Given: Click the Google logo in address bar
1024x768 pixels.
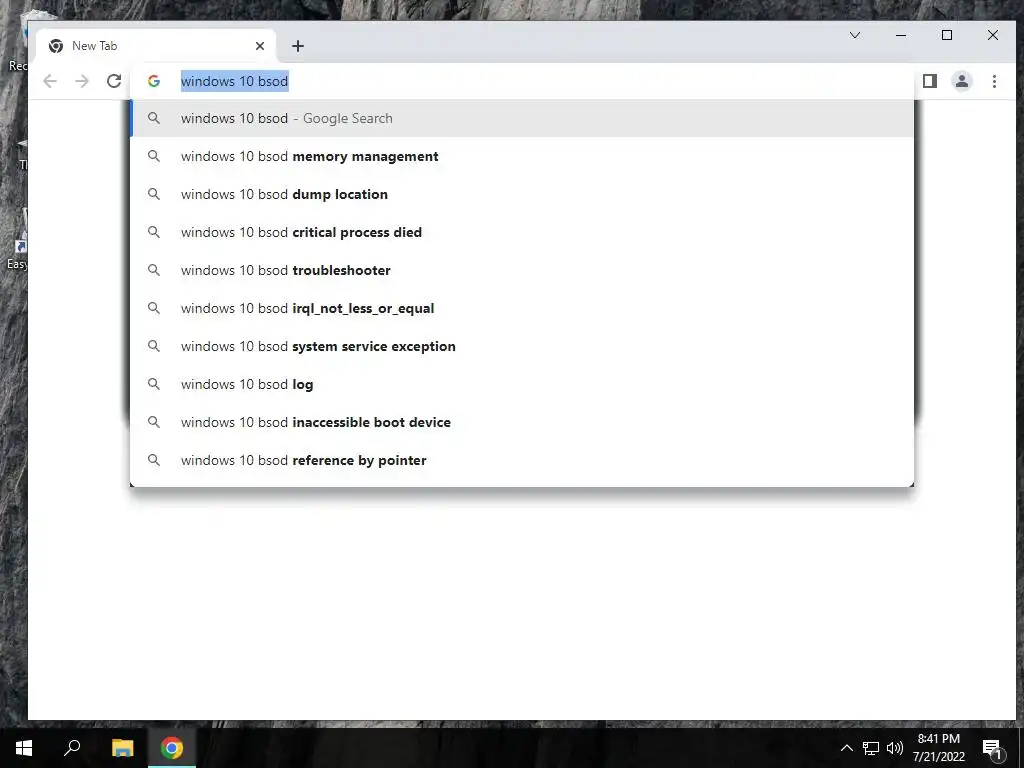Looking at the screenshot, I should [x=154, y=81].
